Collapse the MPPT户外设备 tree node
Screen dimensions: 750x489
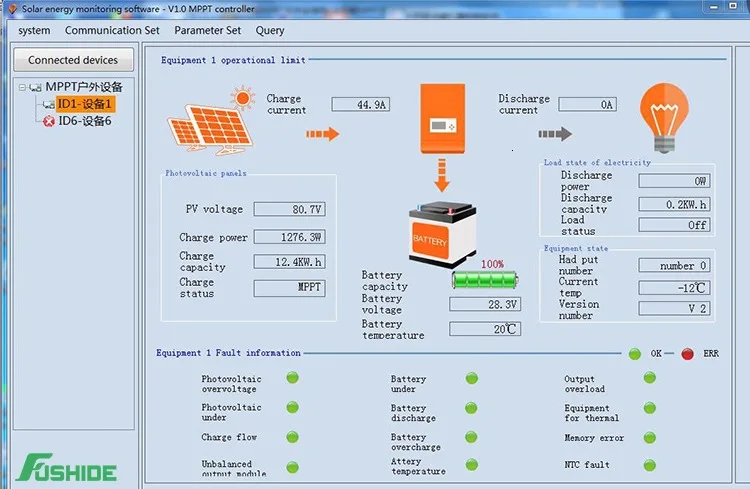(22, 87)
